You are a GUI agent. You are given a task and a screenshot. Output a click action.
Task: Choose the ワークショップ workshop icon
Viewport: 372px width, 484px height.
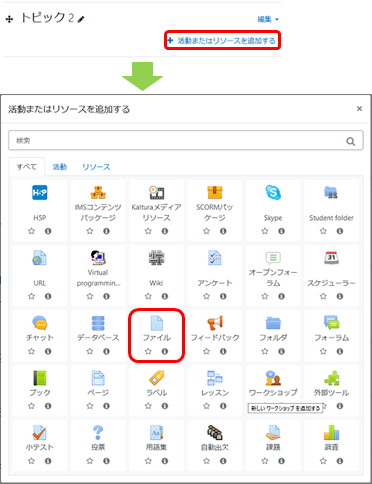point(273,378)
